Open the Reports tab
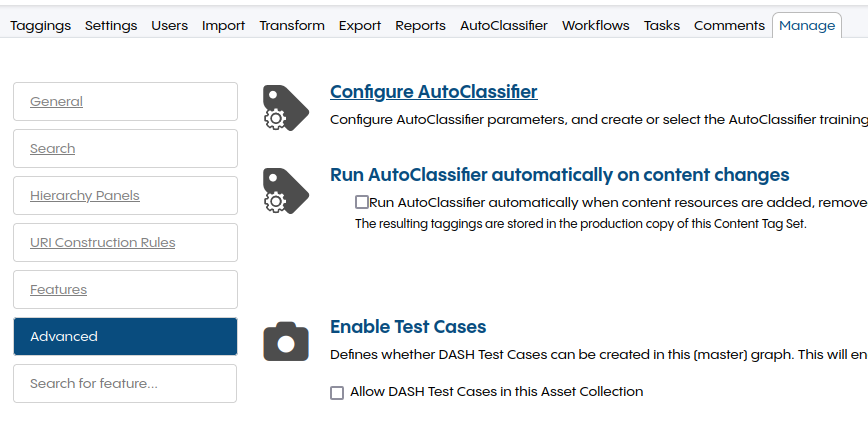The width and height of the screenshot is (868, 422). click(420, 25)
